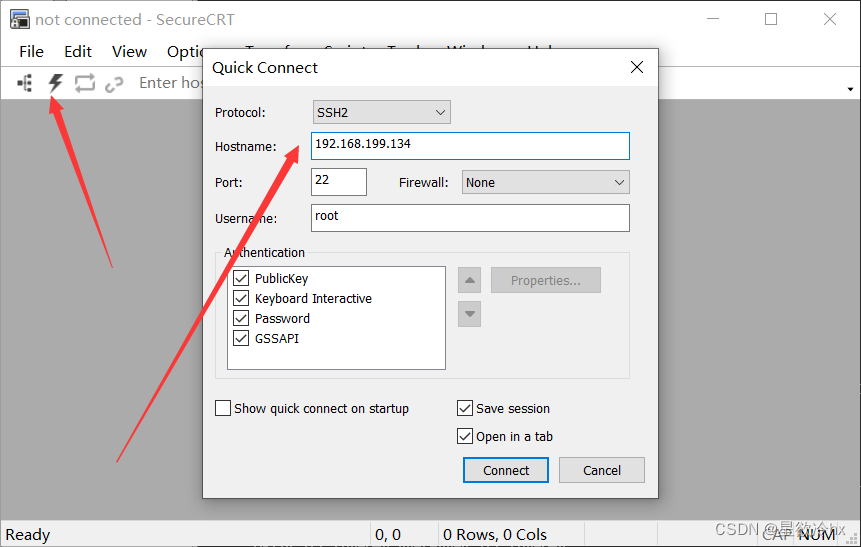Move authentication method down with arrow button
The height and width of the screenshot is (547, 861).
(x=469, y=314)
